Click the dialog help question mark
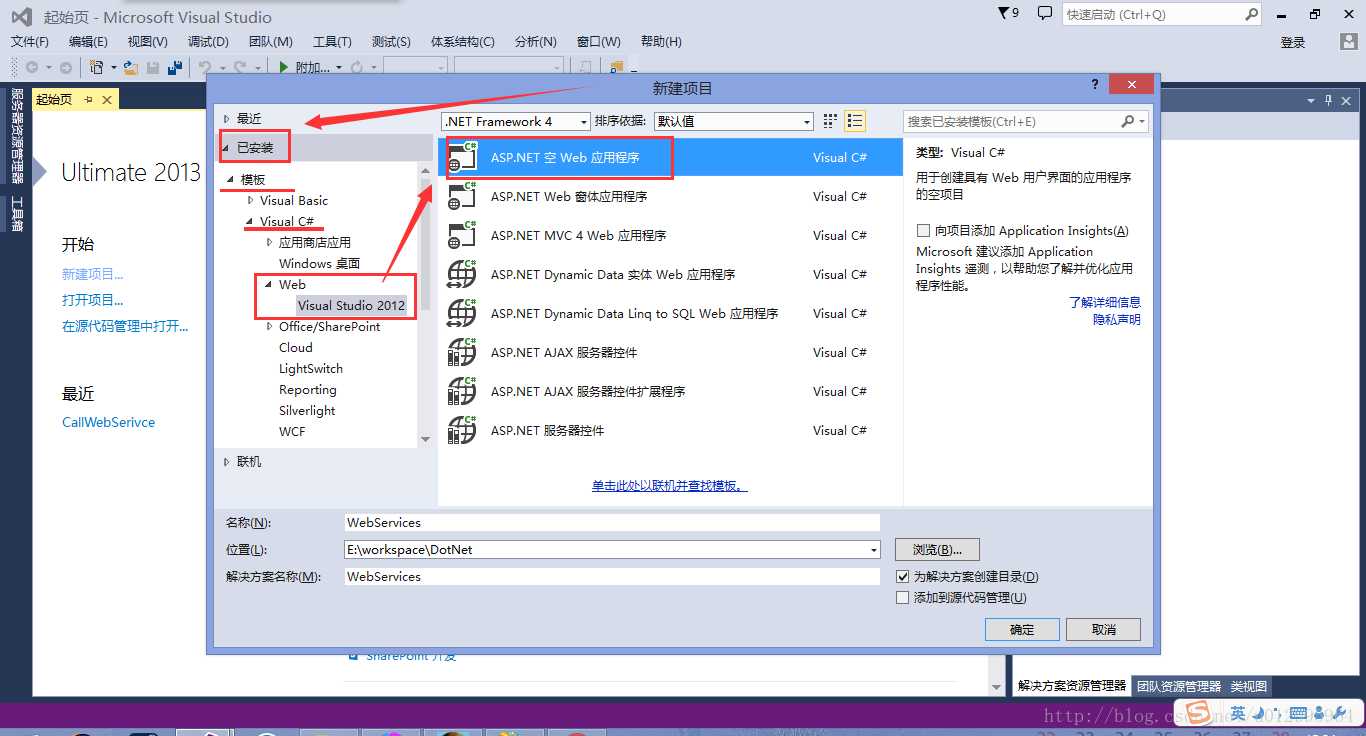 pos(1095,87)
